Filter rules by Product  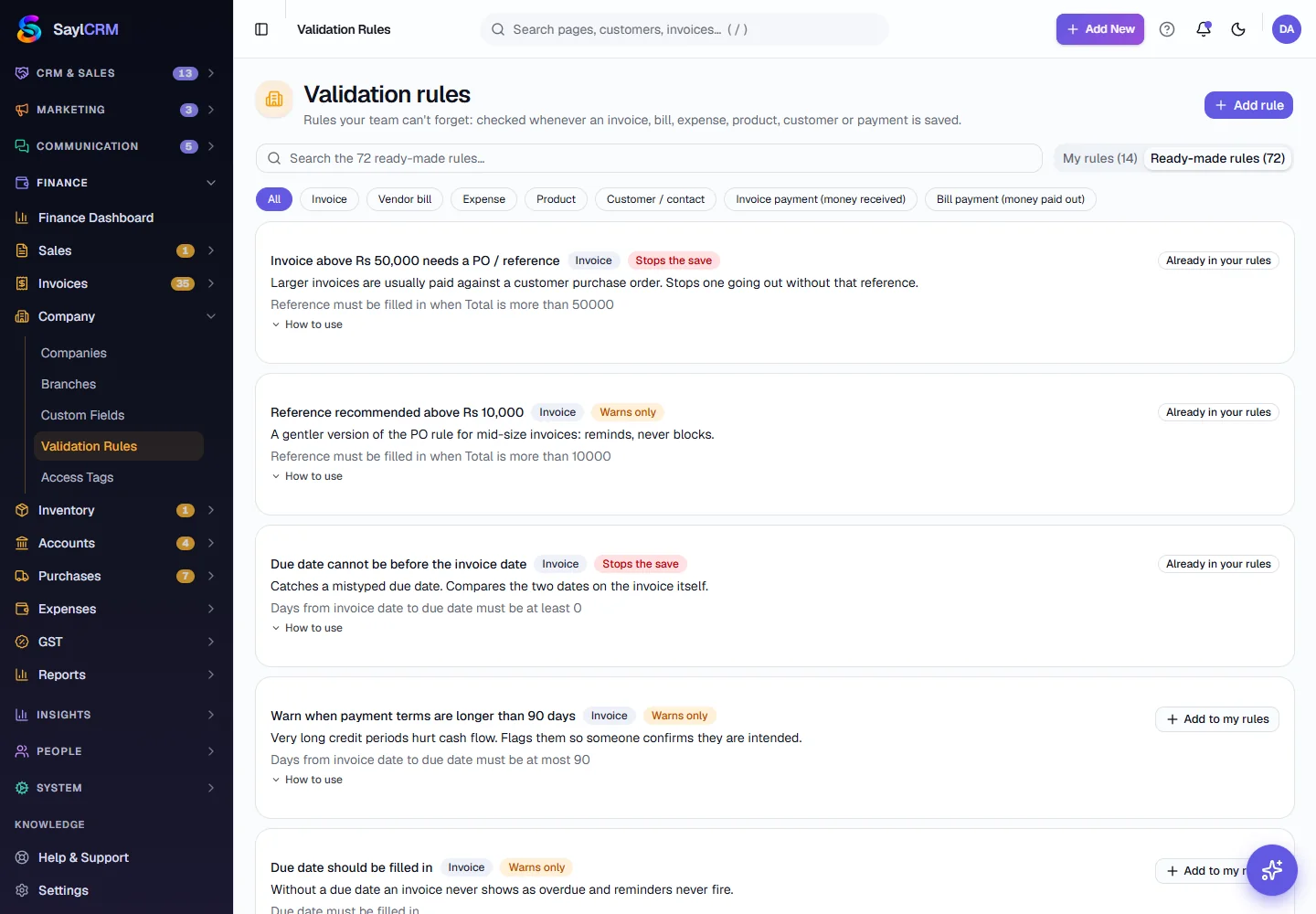coord(556,199)
